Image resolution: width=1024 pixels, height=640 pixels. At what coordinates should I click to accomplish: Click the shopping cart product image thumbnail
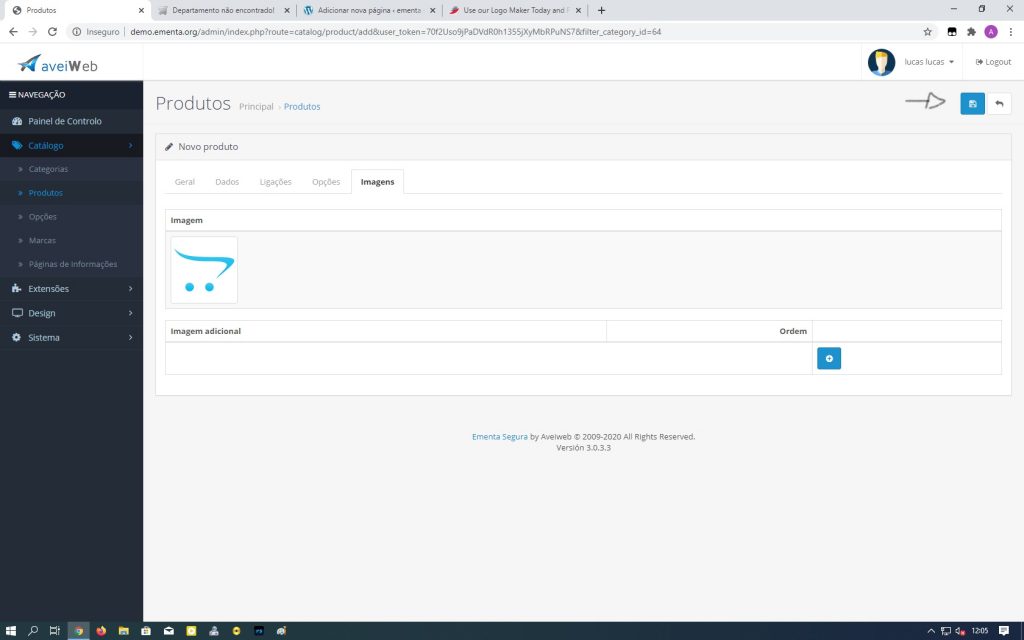point(204,270)
